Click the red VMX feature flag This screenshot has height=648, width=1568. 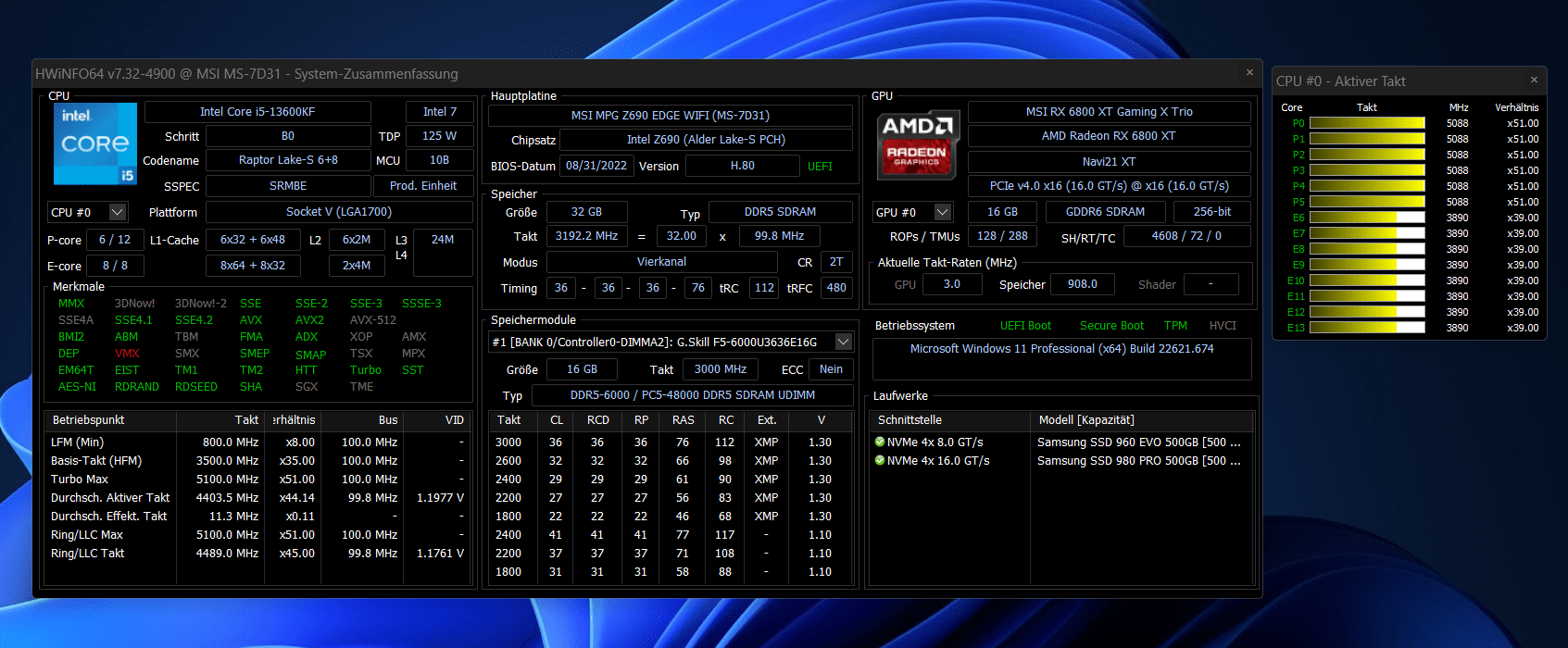click(x=127, y=354)
